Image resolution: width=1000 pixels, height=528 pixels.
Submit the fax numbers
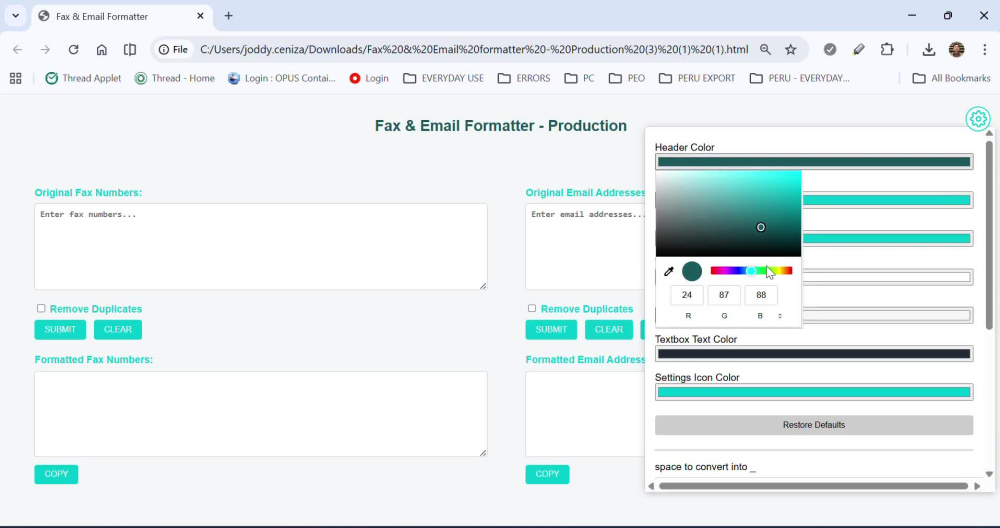pos(60,330)
